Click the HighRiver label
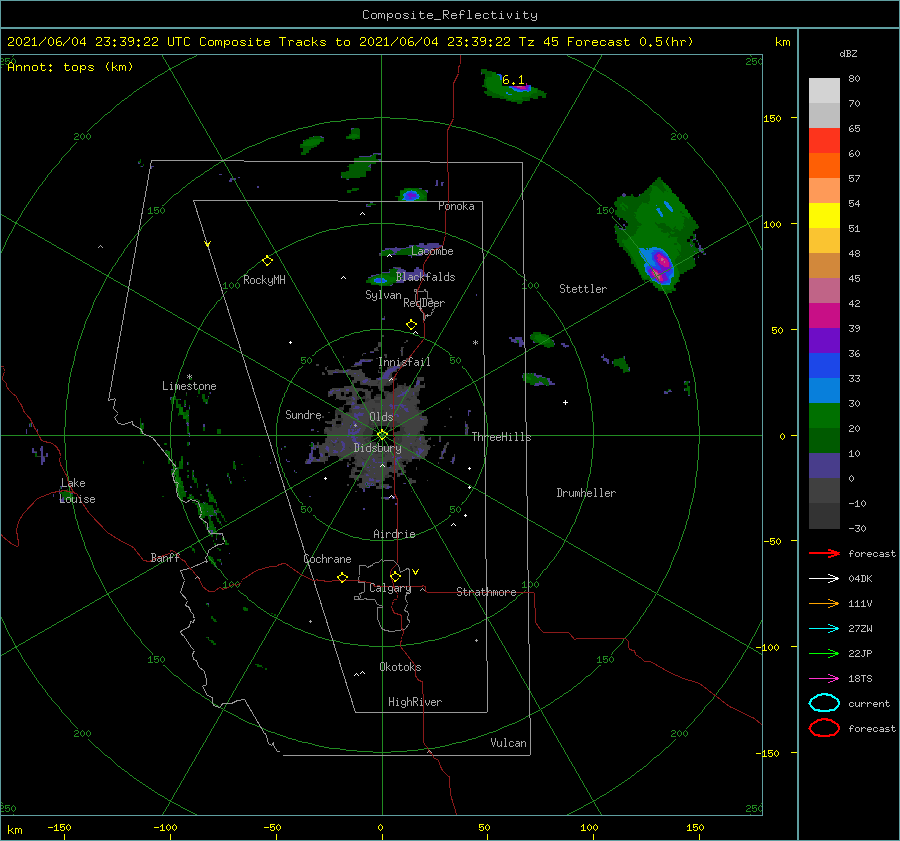 point(415,702)
